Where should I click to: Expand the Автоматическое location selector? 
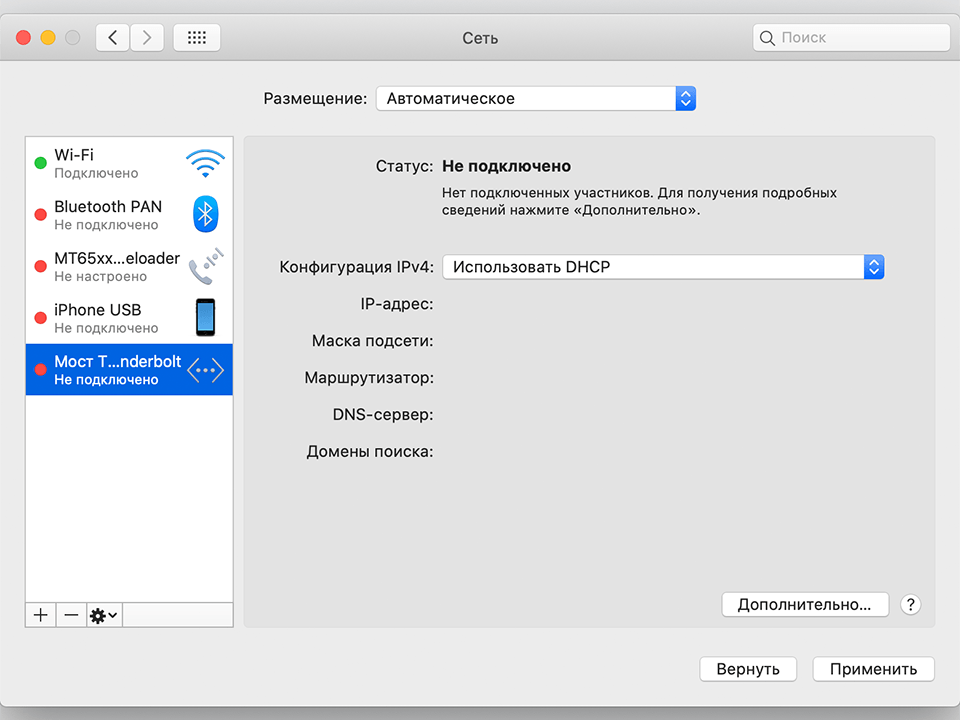685,98
